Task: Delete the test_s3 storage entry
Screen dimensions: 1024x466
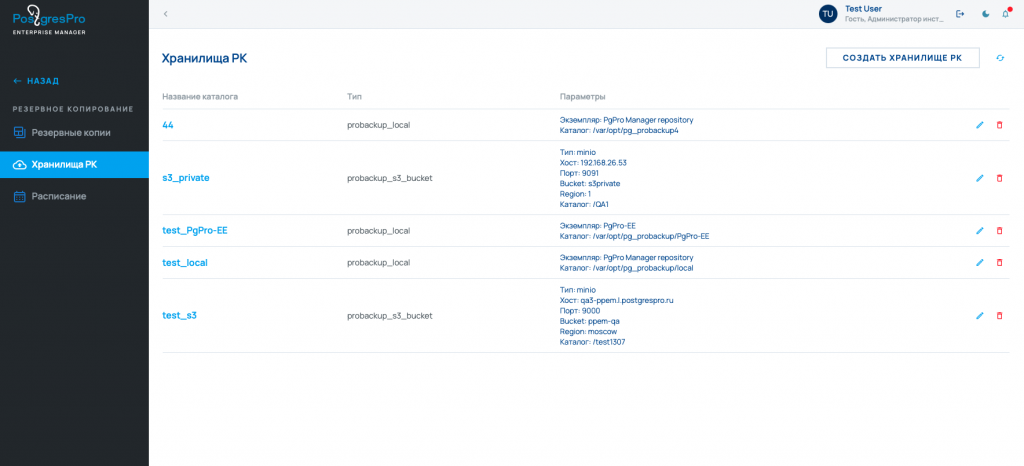Action: pos(999,315)
